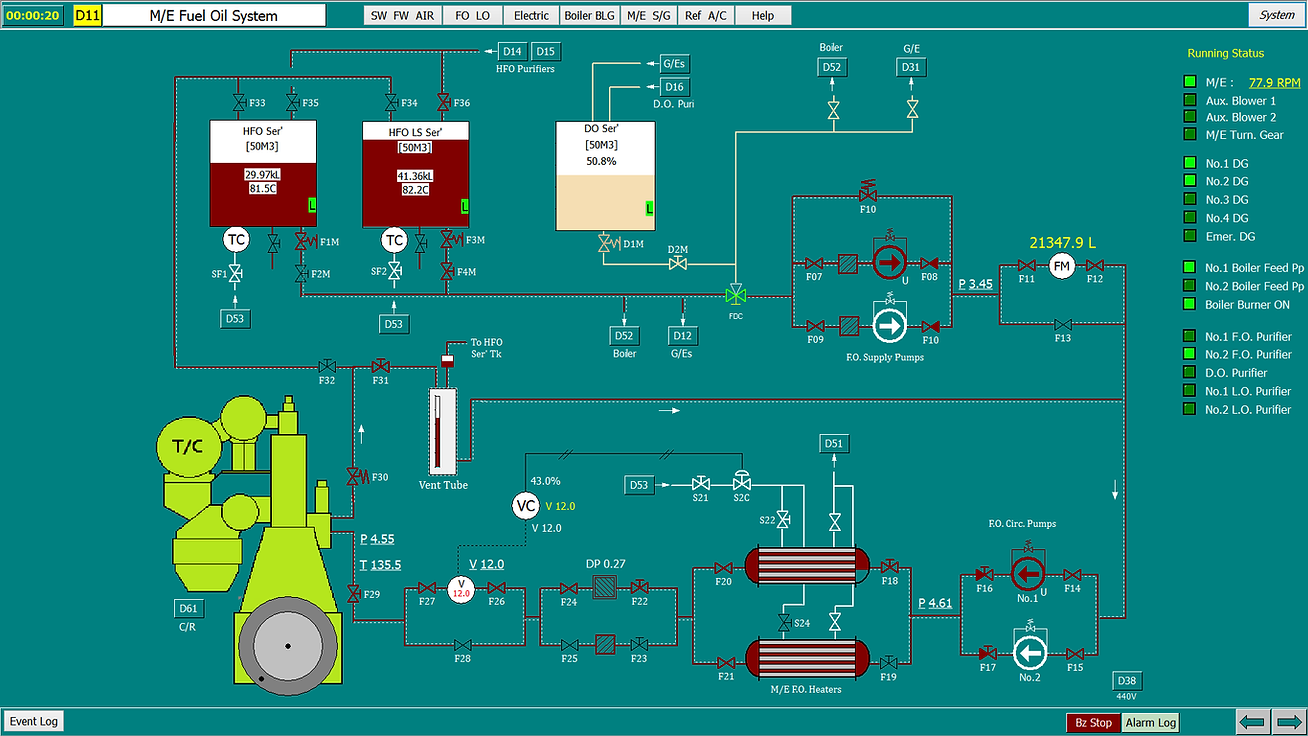The image size is (1308, 736).
Task: Open the FO LO menu
Action: pos(472,15)
